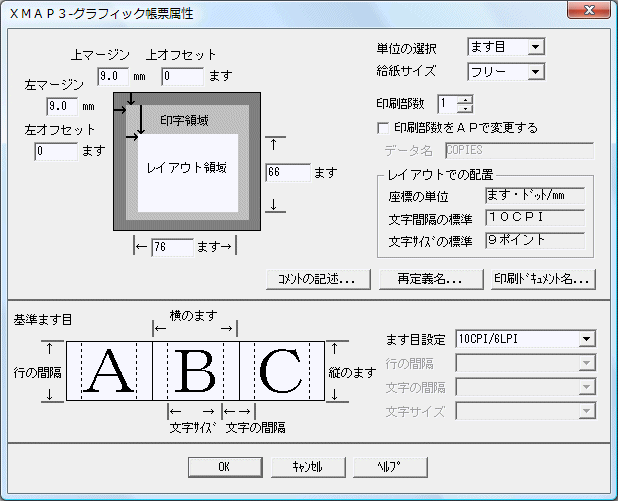618x501 pixels.
Task: Click the 印刷部数 number field
Action: coord(447,104)
